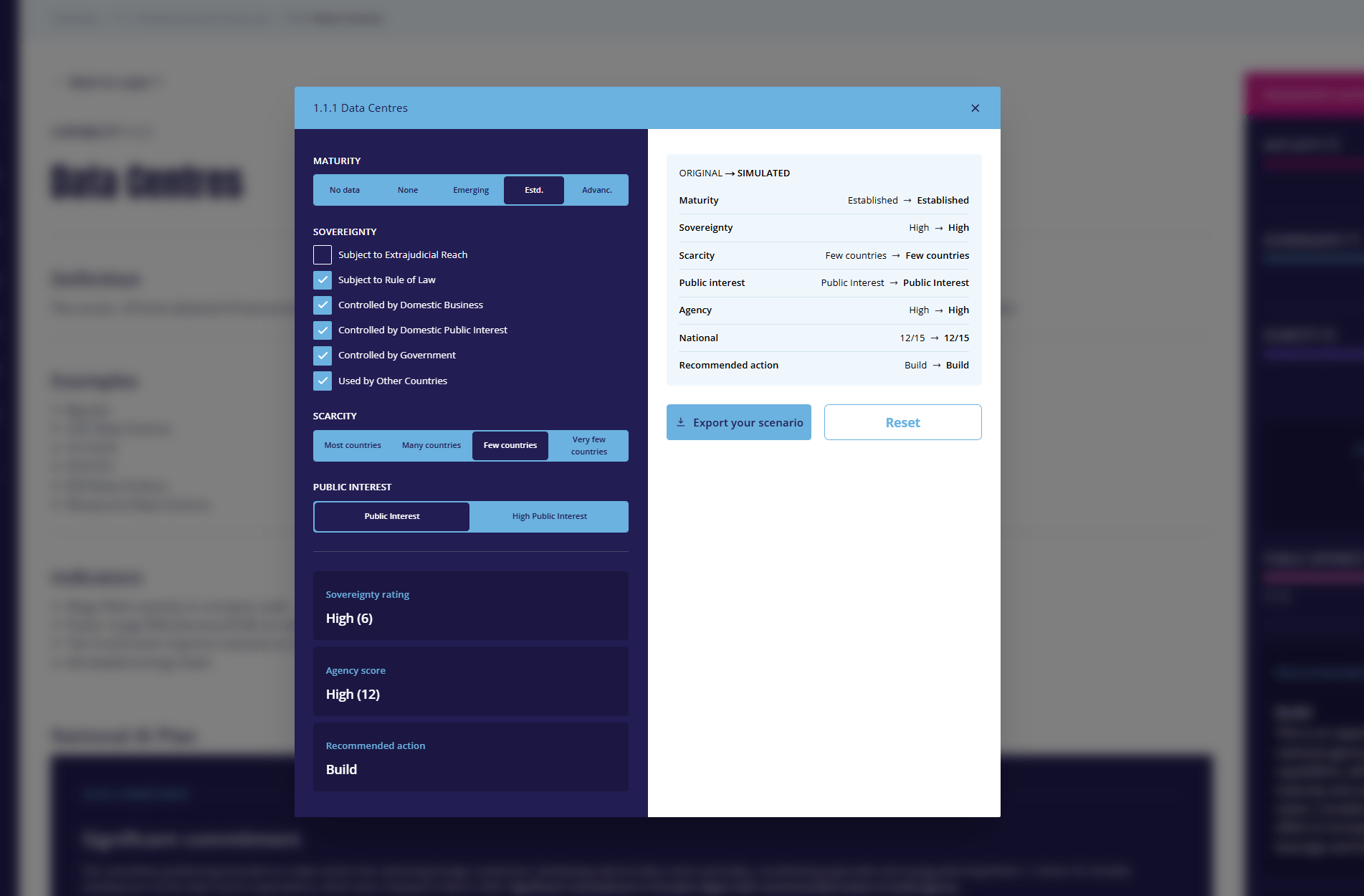Select No data maturity option
The width and height of the screenshot is (1364, 896).
[x=345, y=190]
